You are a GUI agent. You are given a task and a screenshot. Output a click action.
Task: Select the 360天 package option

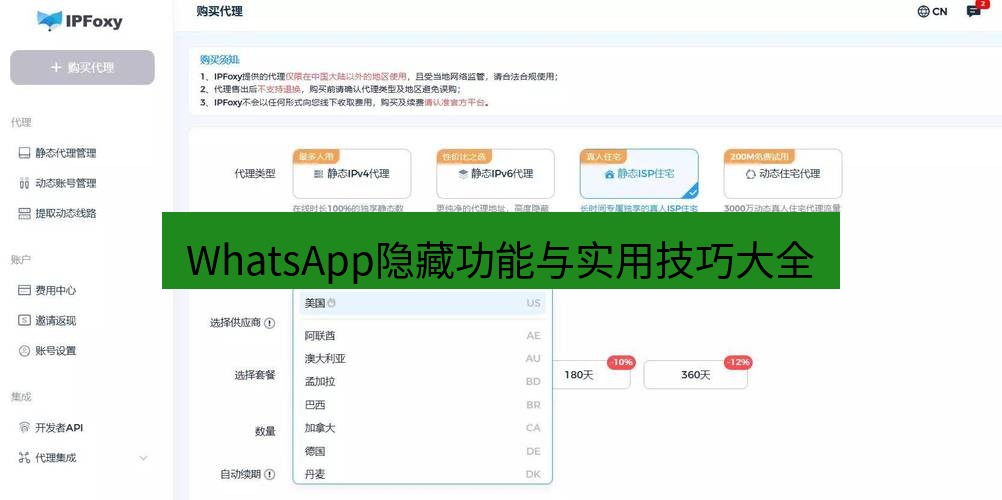695,375
